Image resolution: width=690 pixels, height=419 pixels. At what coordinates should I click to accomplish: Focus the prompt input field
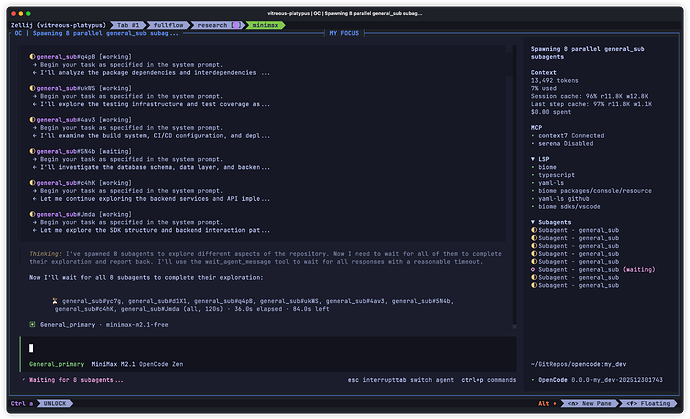click(268, 348)
